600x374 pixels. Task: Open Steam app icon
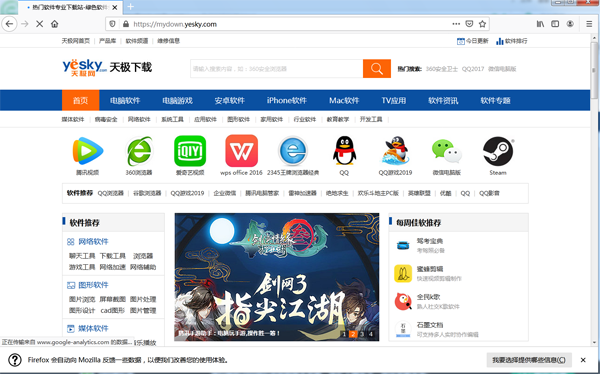pyautogui.click(x=498, y=150)
